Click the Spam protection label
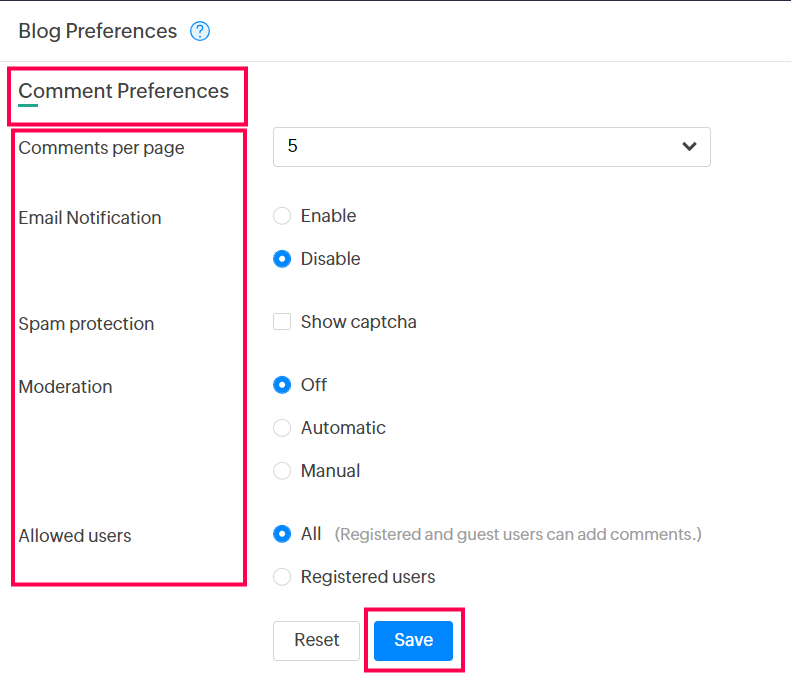791x684 pixels. (x=86, y=324)
